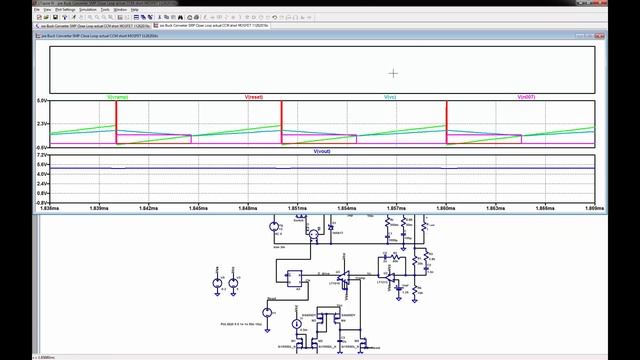Click the Copy toolbar icon
640x360 pixels.
(x=167, y=17)
